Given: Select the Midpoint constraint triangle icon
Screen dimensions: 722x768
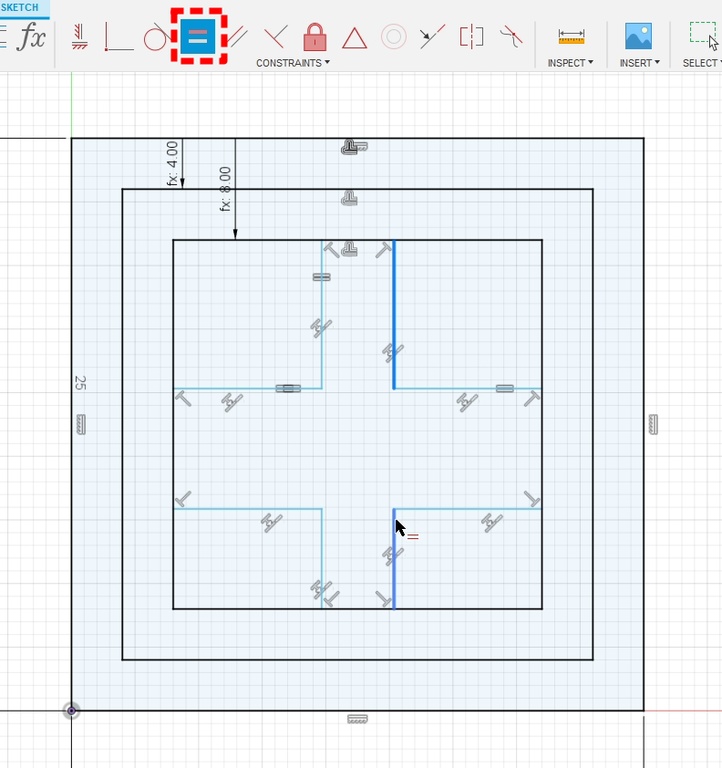Looking at the screenshot, I should click(354, 38).
